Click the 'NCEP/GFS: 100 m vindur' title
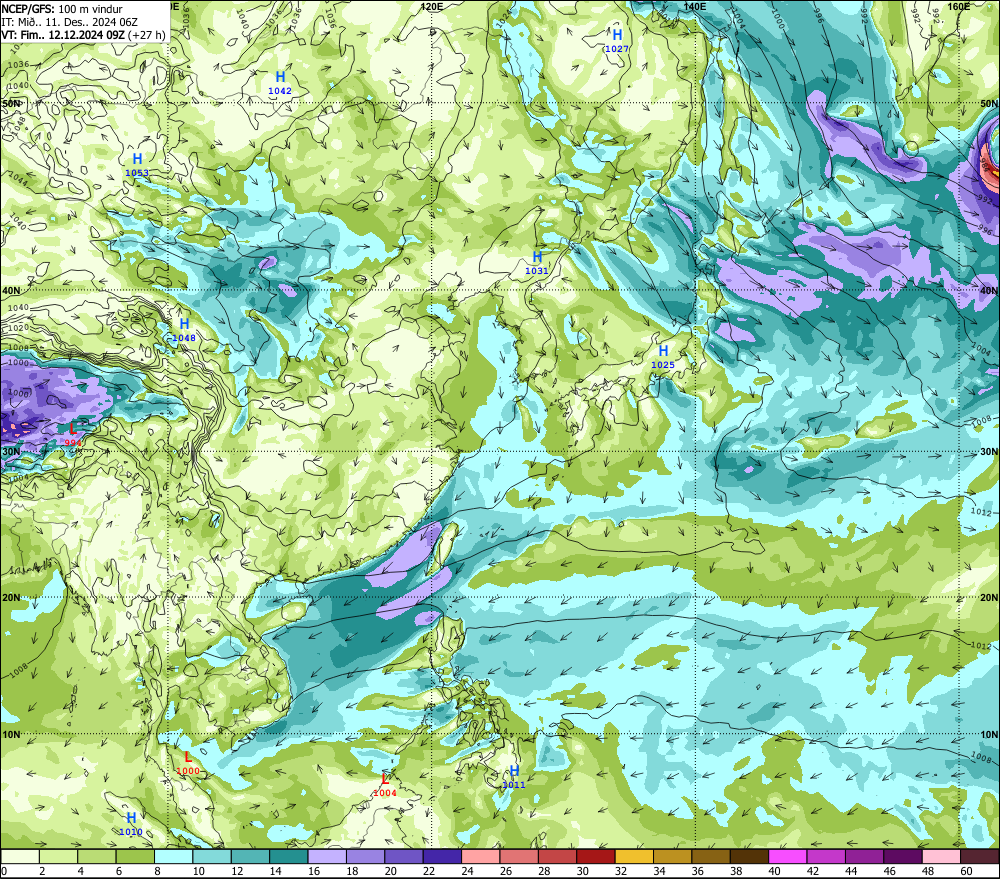Viewport: 1000px width, 879px height. tap(62, 9)
